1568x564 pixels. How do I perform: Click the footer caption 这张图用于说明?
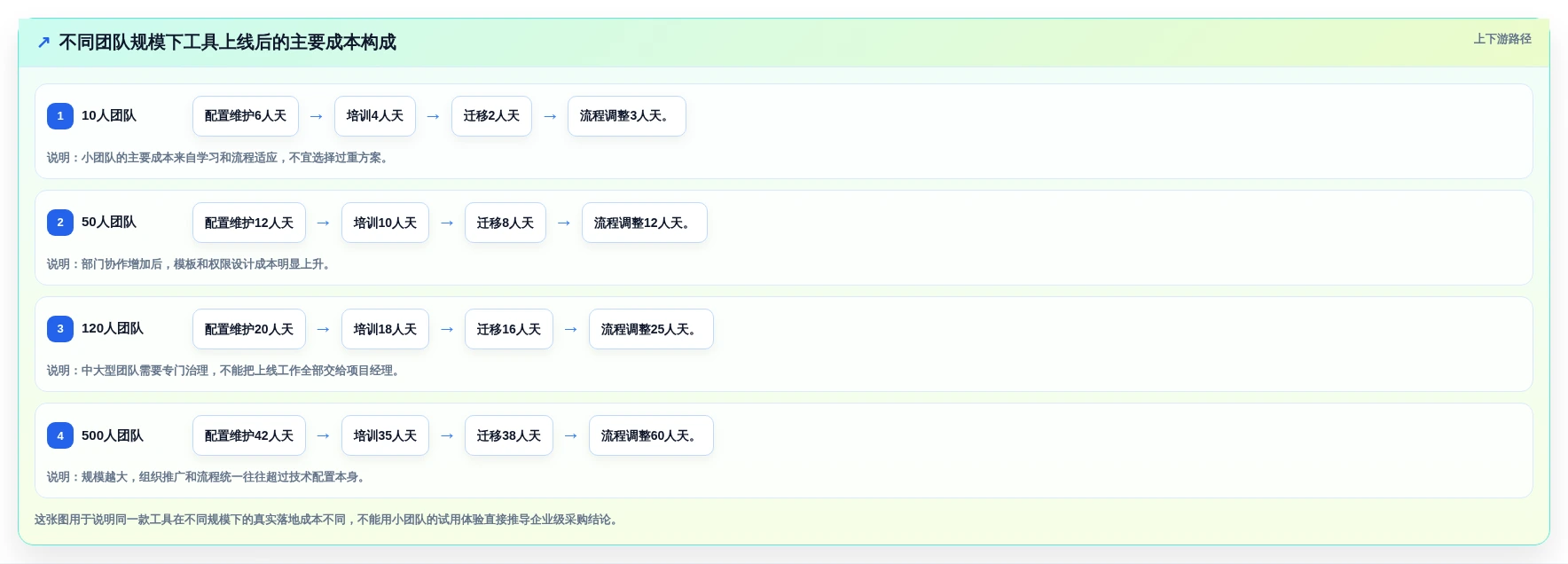tap(328, 520)
